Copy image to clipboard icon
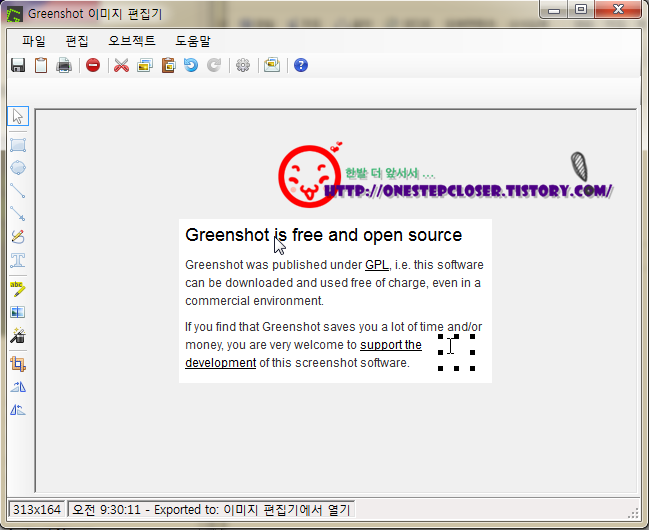Image resolution: width=649 pixels, height=530 pixels. click(41, 65)
